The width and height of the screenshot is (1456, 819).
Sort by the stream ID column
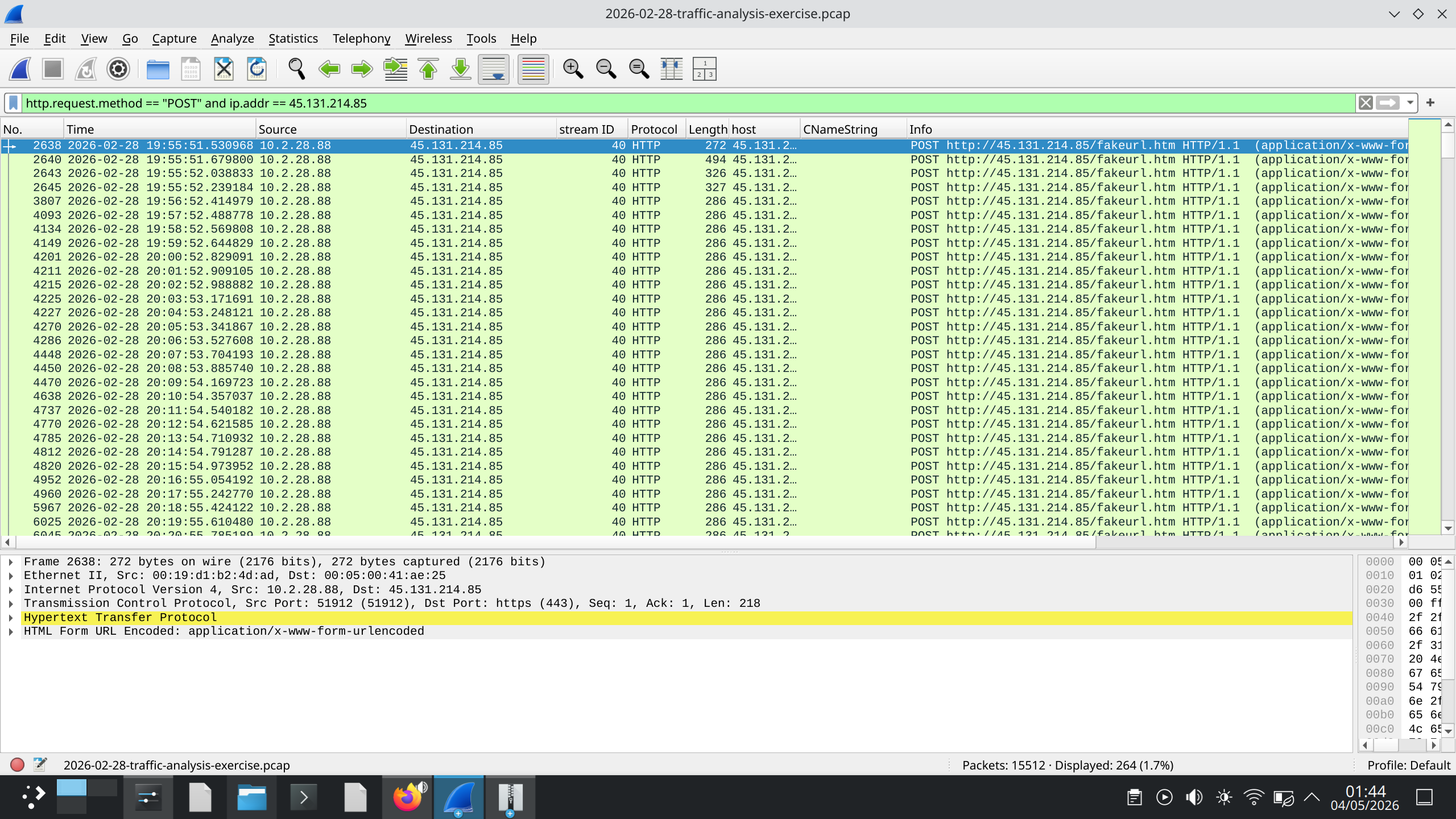[x=592, y=129]
